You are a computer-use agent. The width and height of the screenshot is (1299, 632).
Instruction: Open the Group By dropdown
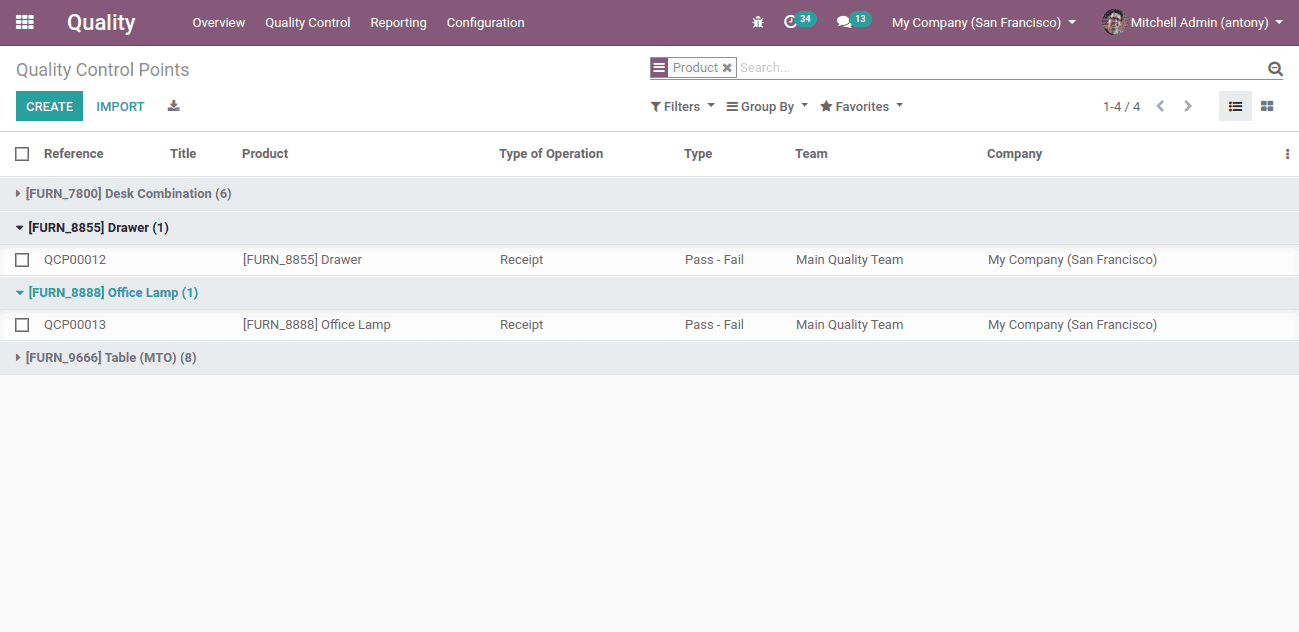(x=767, y=106)
